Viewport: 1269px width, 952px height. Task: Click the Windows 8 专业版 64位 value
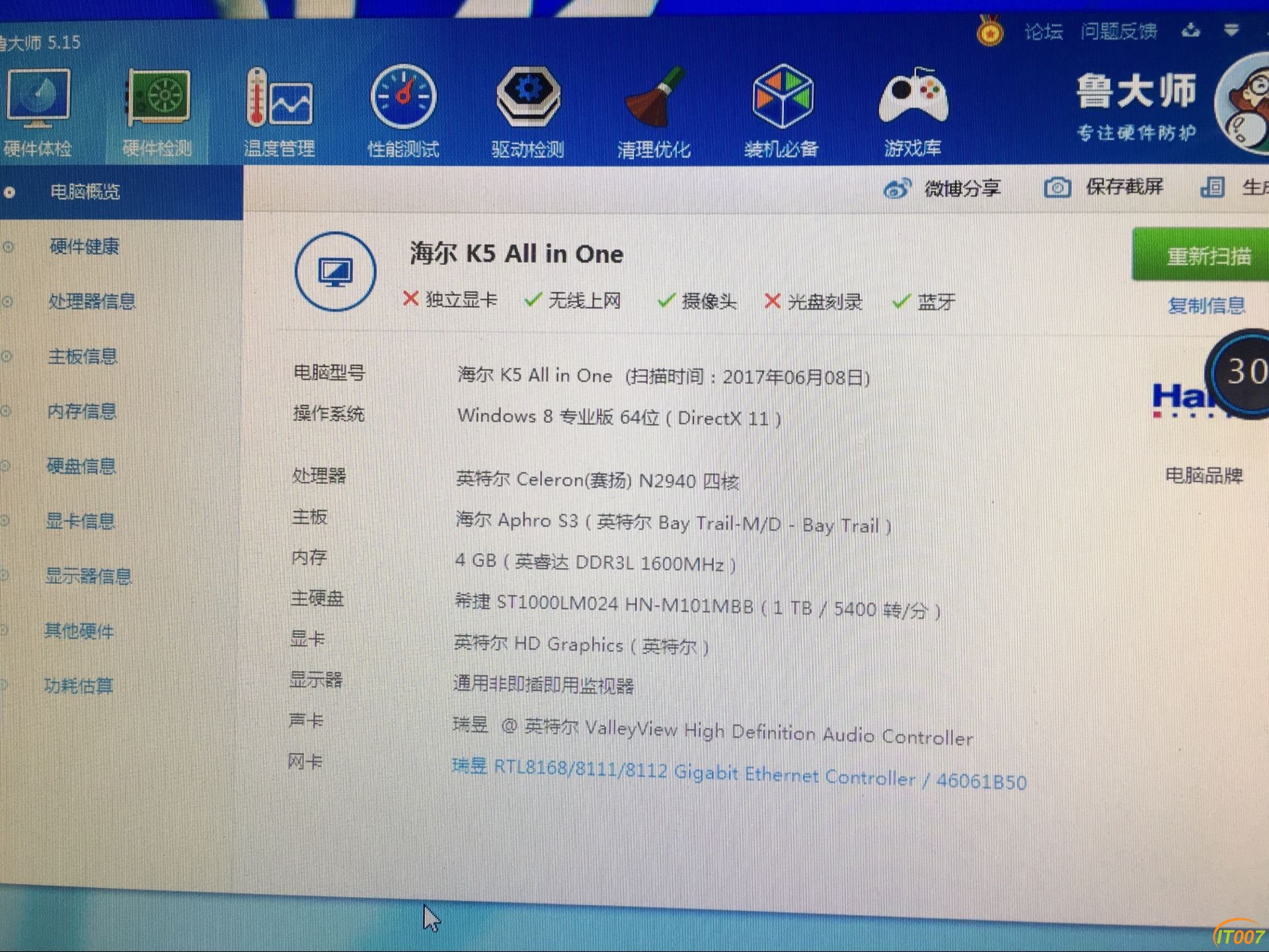coord(619,417)
